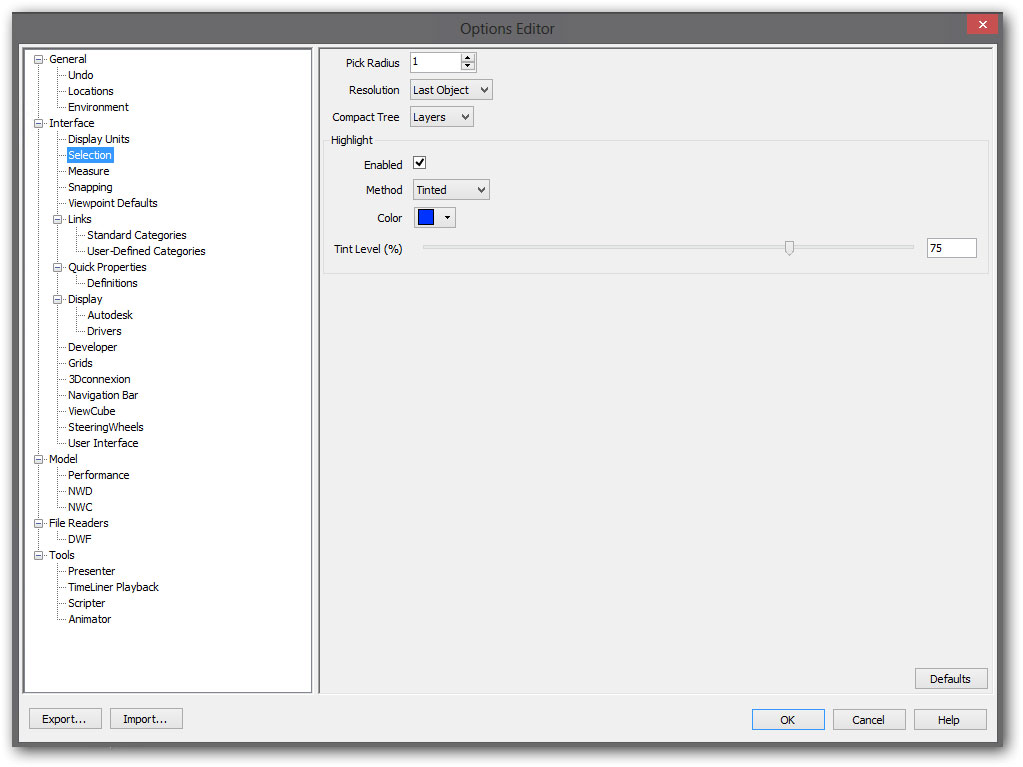Click the Export... button
The height and width of the screenshot is (767, 1023).
pos(65,718)
